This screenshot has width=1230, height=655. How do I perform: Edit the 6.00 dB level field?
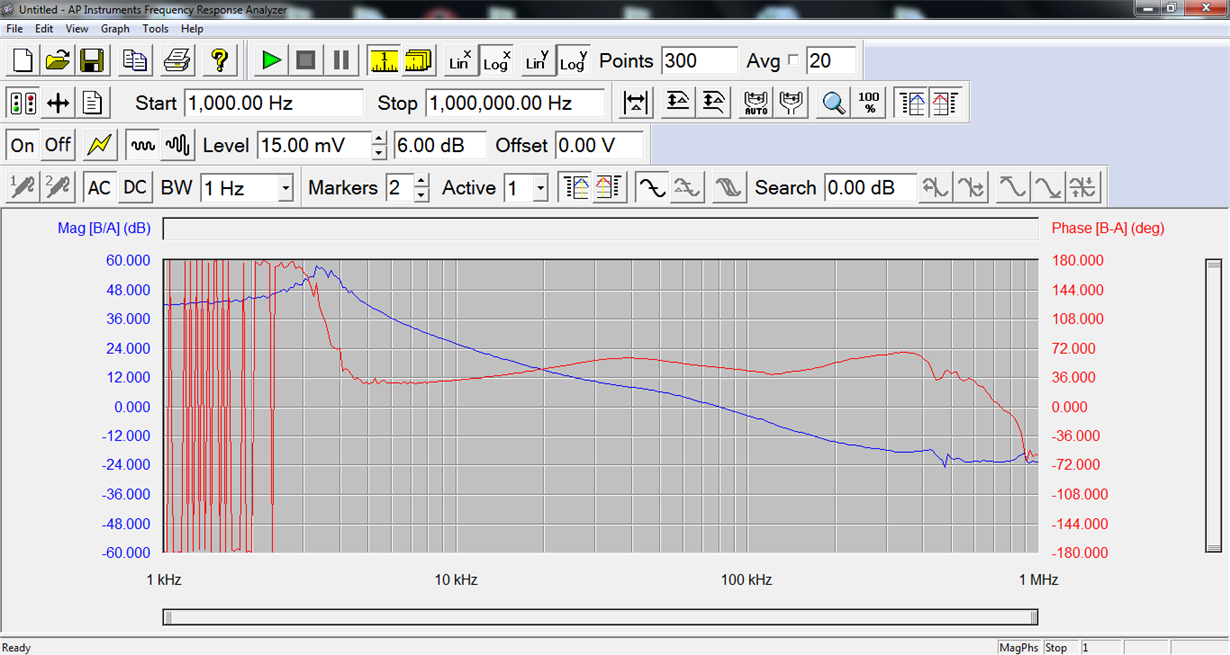pyautogui.click(x=440, y=145)
